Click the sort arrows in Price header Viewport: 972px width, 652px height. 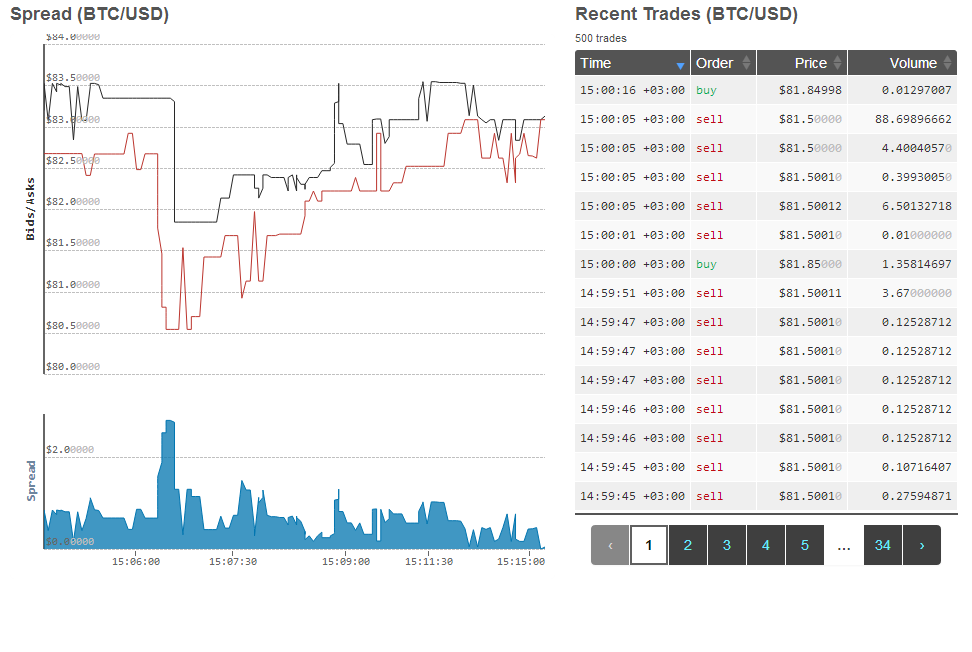(x=836, y=63)
